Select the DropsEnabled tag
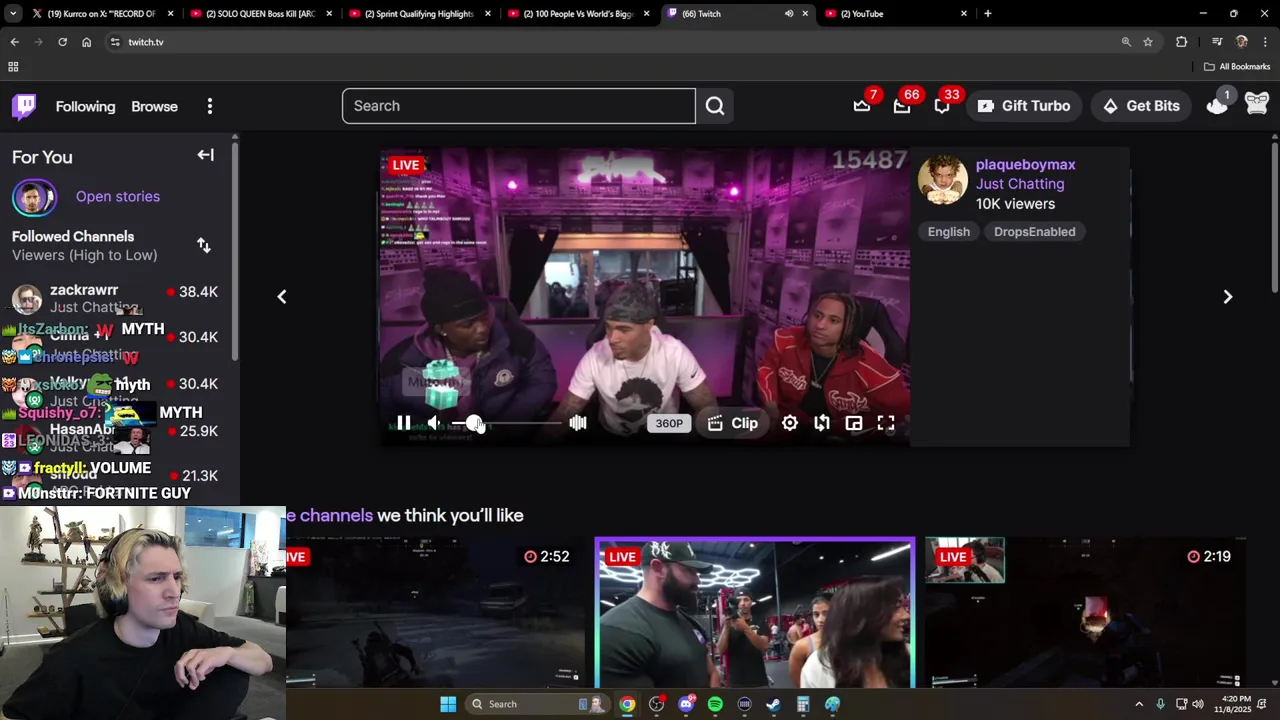 pyautogui.click(x=1035, y=232)
